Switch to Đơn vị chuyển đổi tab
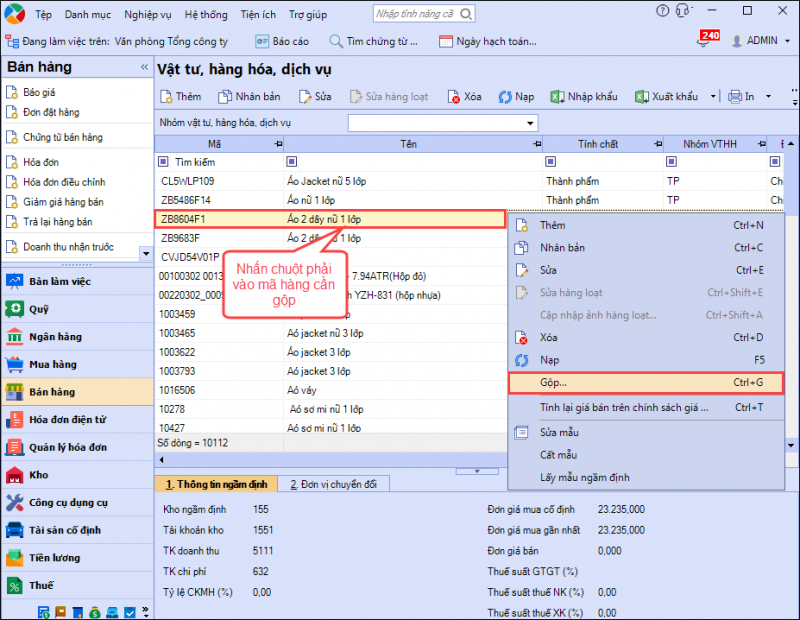800x620 pixels. click(x=333, y=485)
